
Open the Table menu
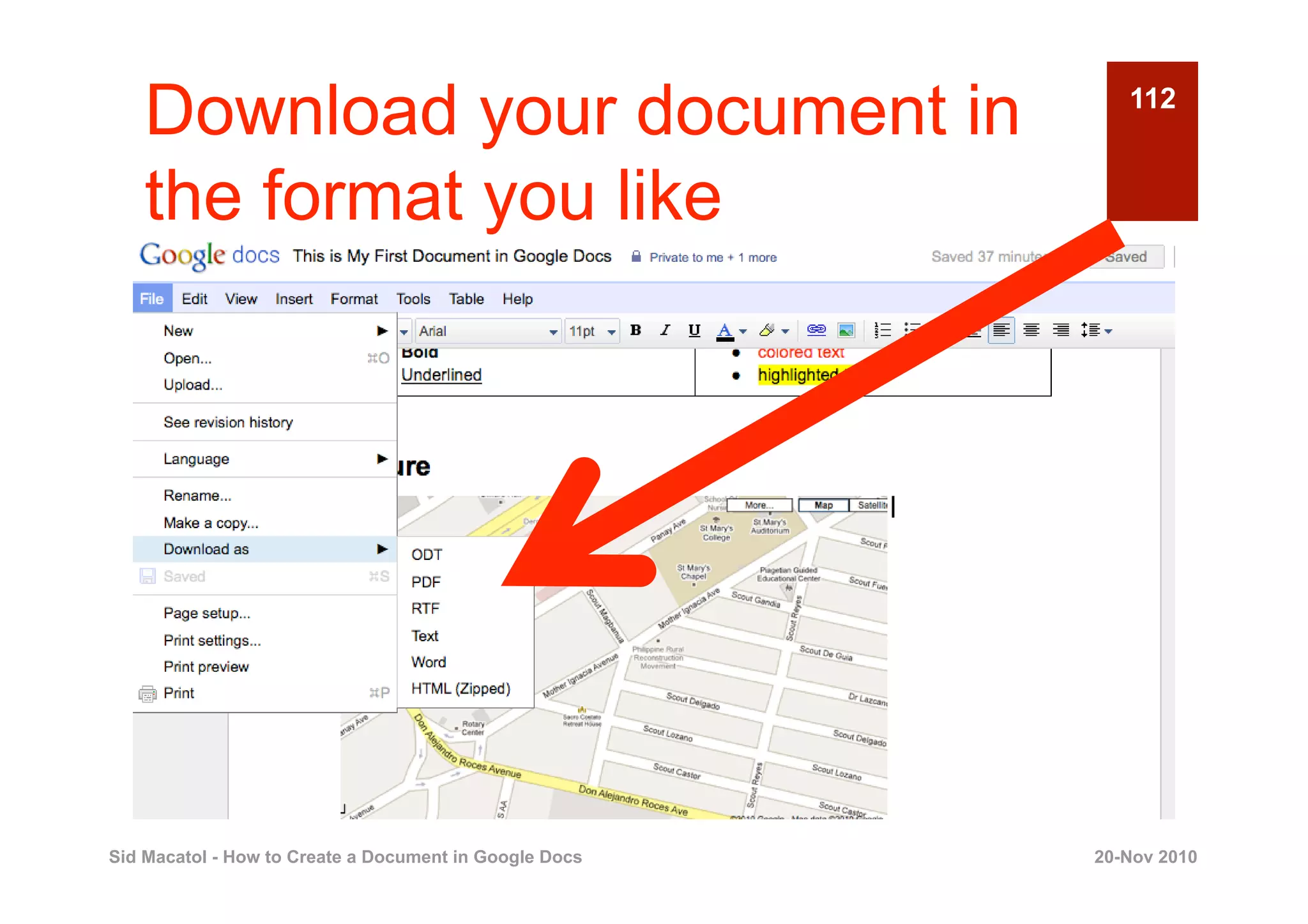[466, 299]
